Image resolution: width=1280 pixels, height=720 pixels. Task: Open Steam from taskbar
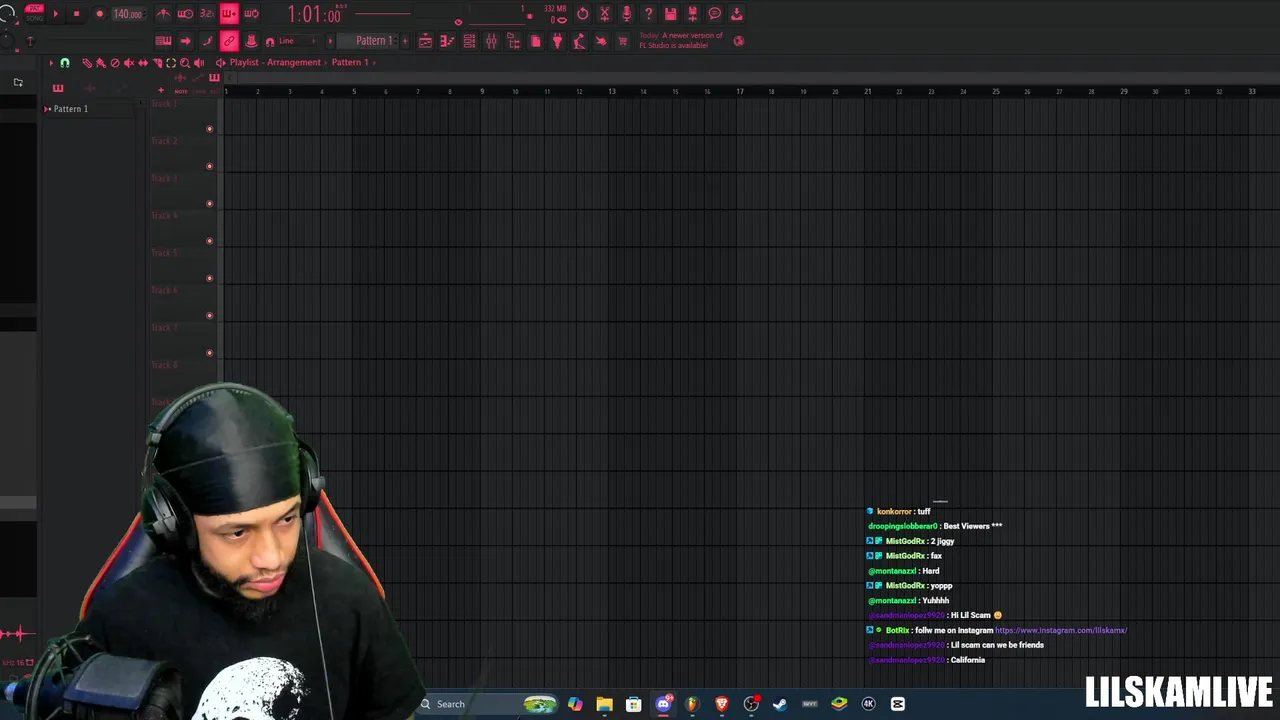click(780, 704)
